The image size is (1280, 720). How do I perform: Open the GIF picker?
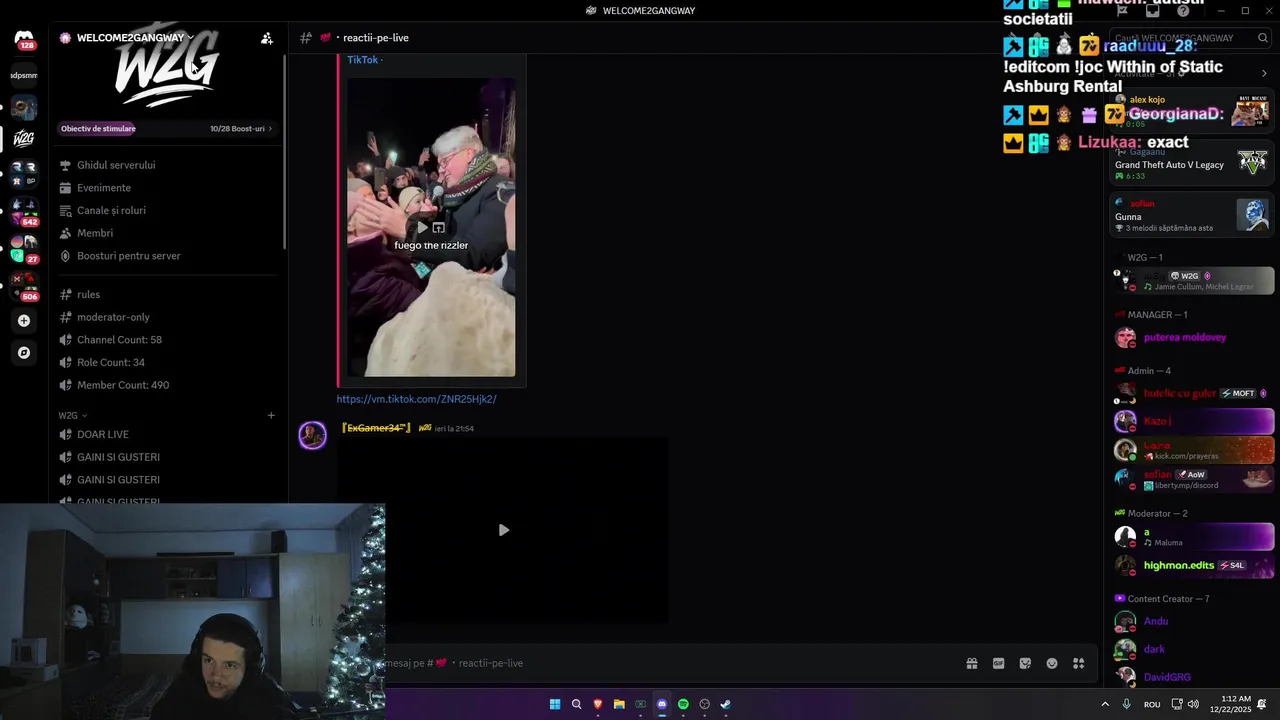coord(998,663)
